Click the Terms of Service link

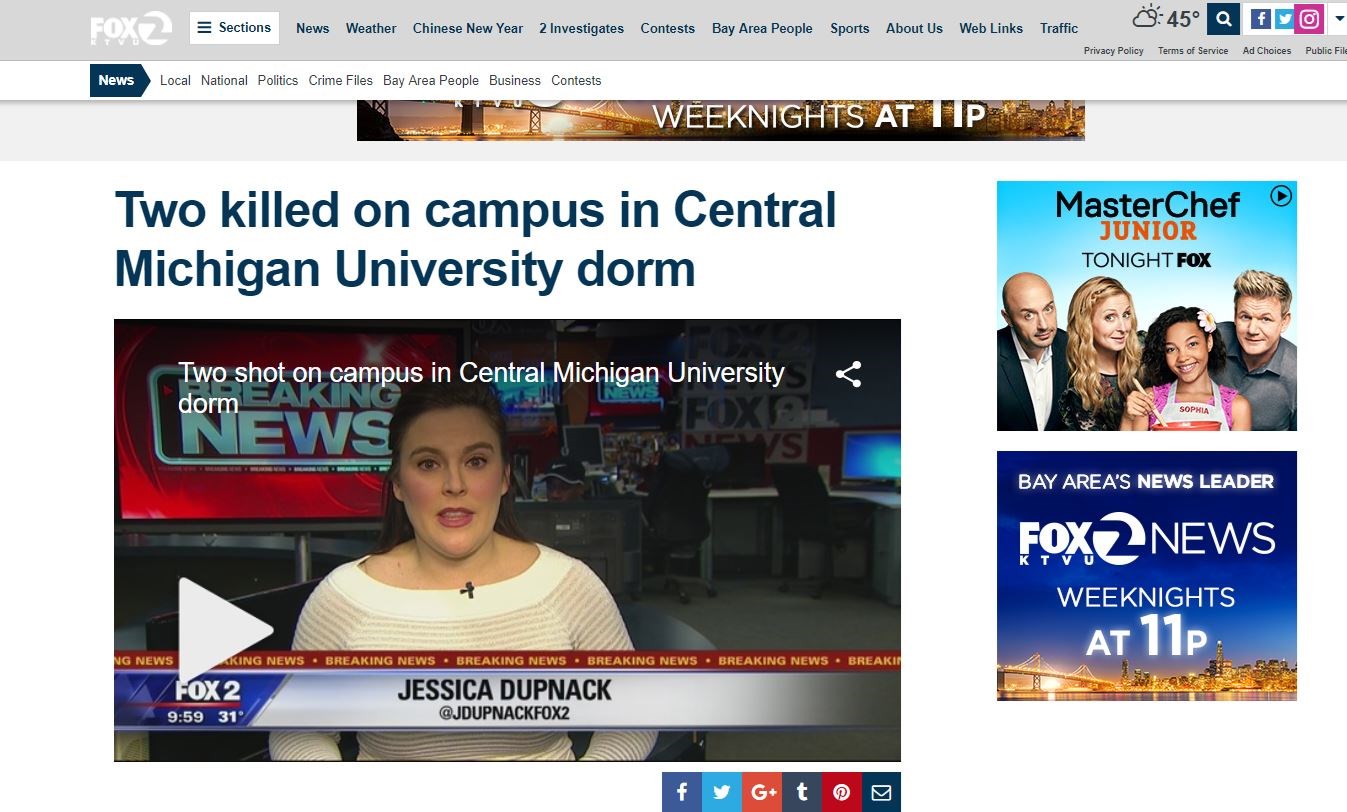(x=1192, y=51)
